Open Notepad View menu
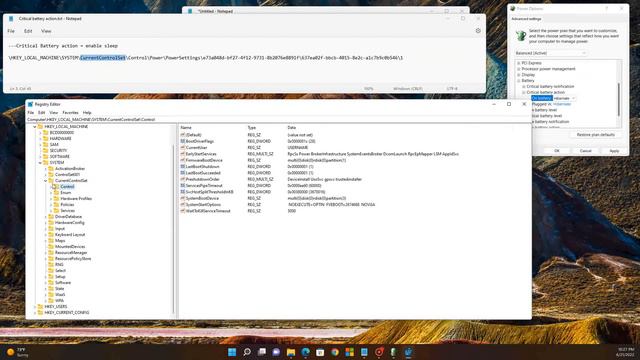 point(46,31)
